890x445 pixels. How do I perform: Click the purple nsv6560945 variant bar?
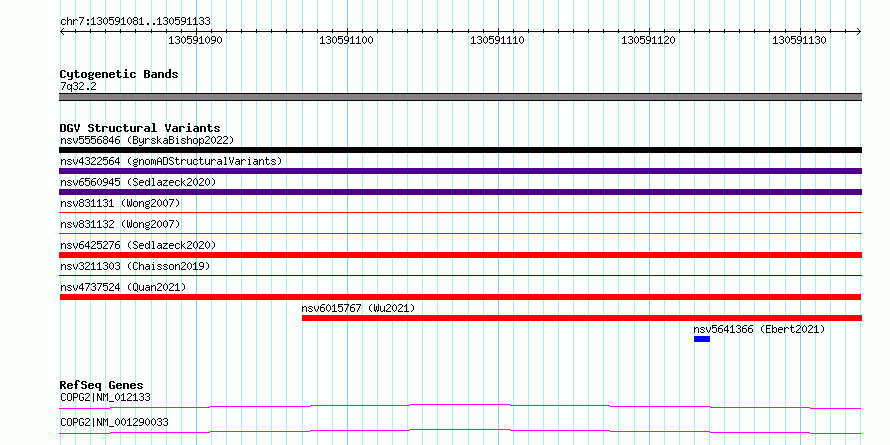click(x=460, y=192)
